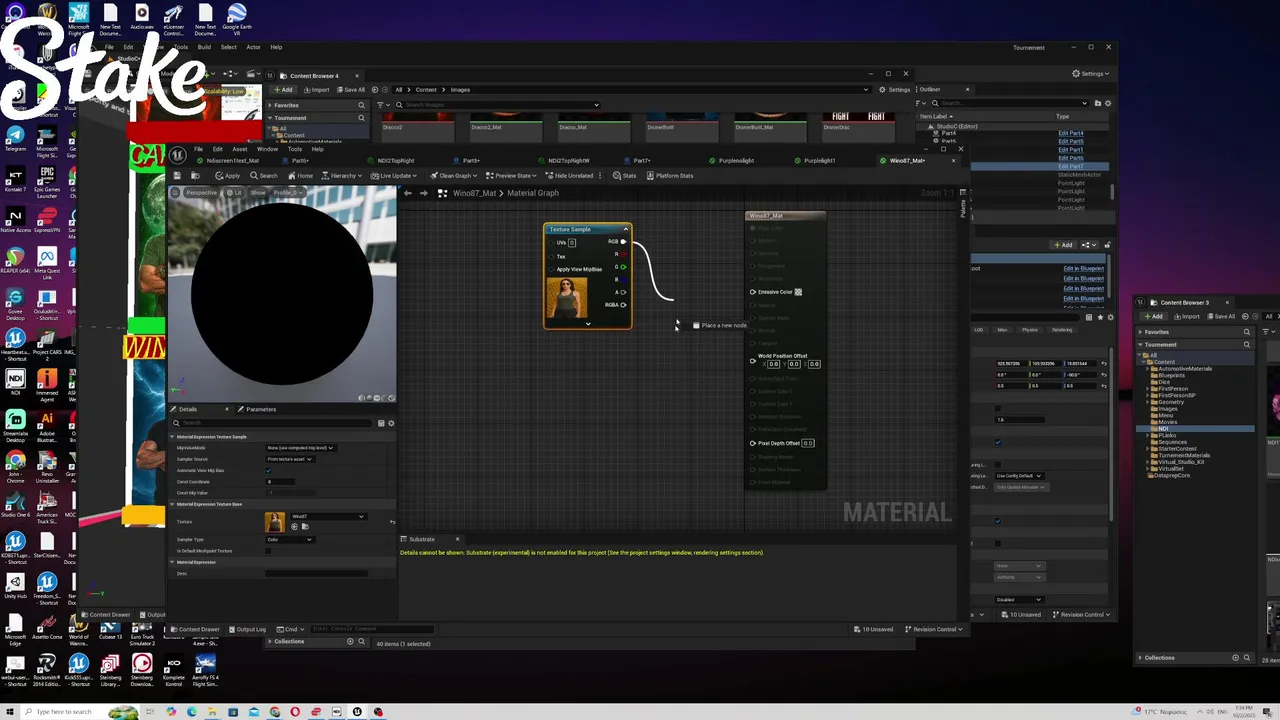Open the preview viewport options menu icon
1280x720 pixels.
175,192
